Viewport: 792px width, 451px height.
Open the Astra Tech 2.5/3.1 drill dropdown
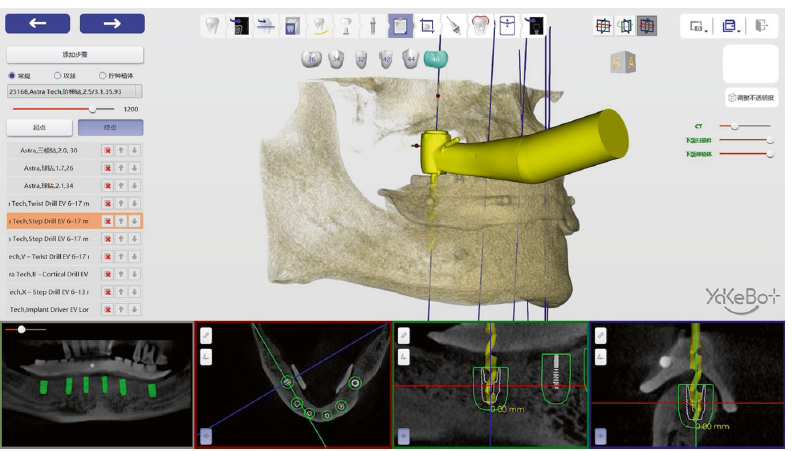75,91
